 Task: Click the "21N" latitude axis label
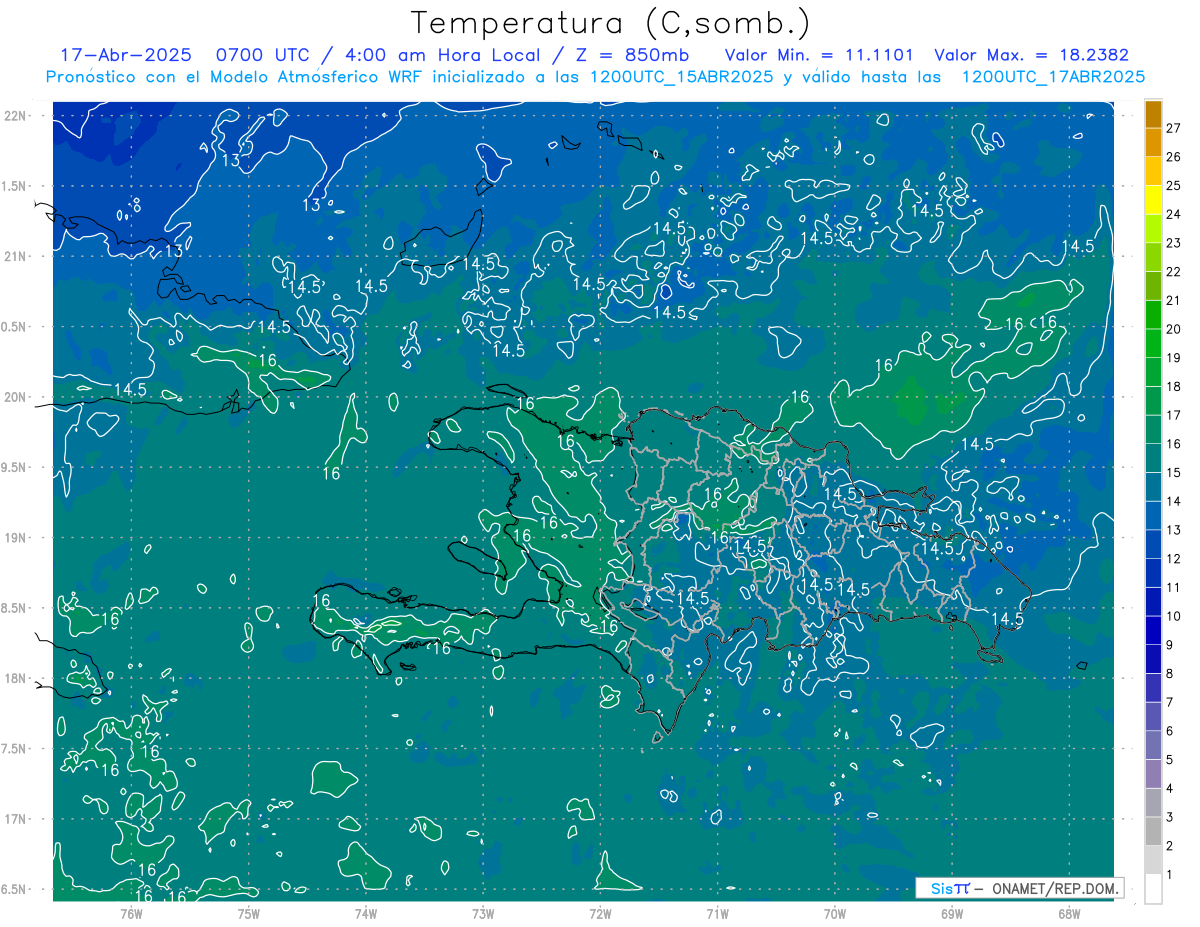[x=17, y=257]
